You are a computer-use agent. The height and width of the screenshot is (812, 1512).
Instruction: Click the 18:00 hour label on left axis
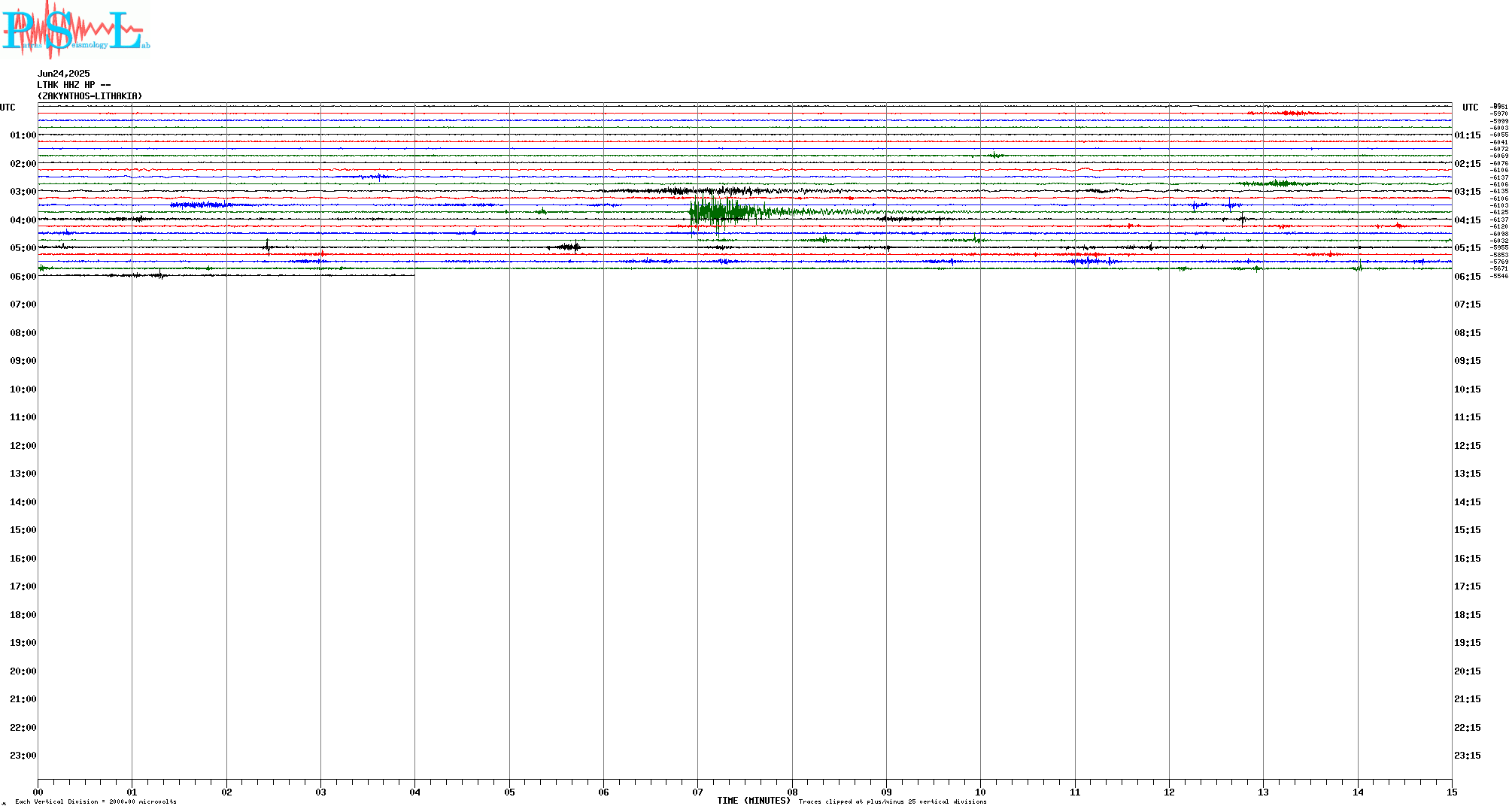(x=23, y=615)
